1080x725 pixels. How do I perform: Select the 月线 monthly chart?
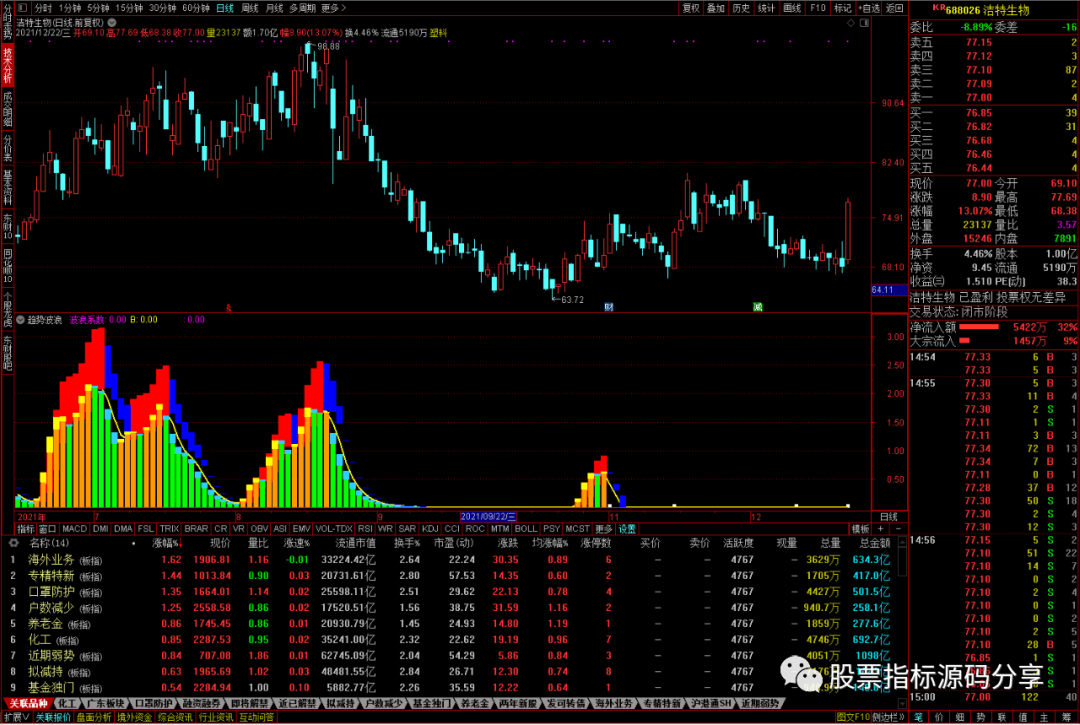[274, 8]
